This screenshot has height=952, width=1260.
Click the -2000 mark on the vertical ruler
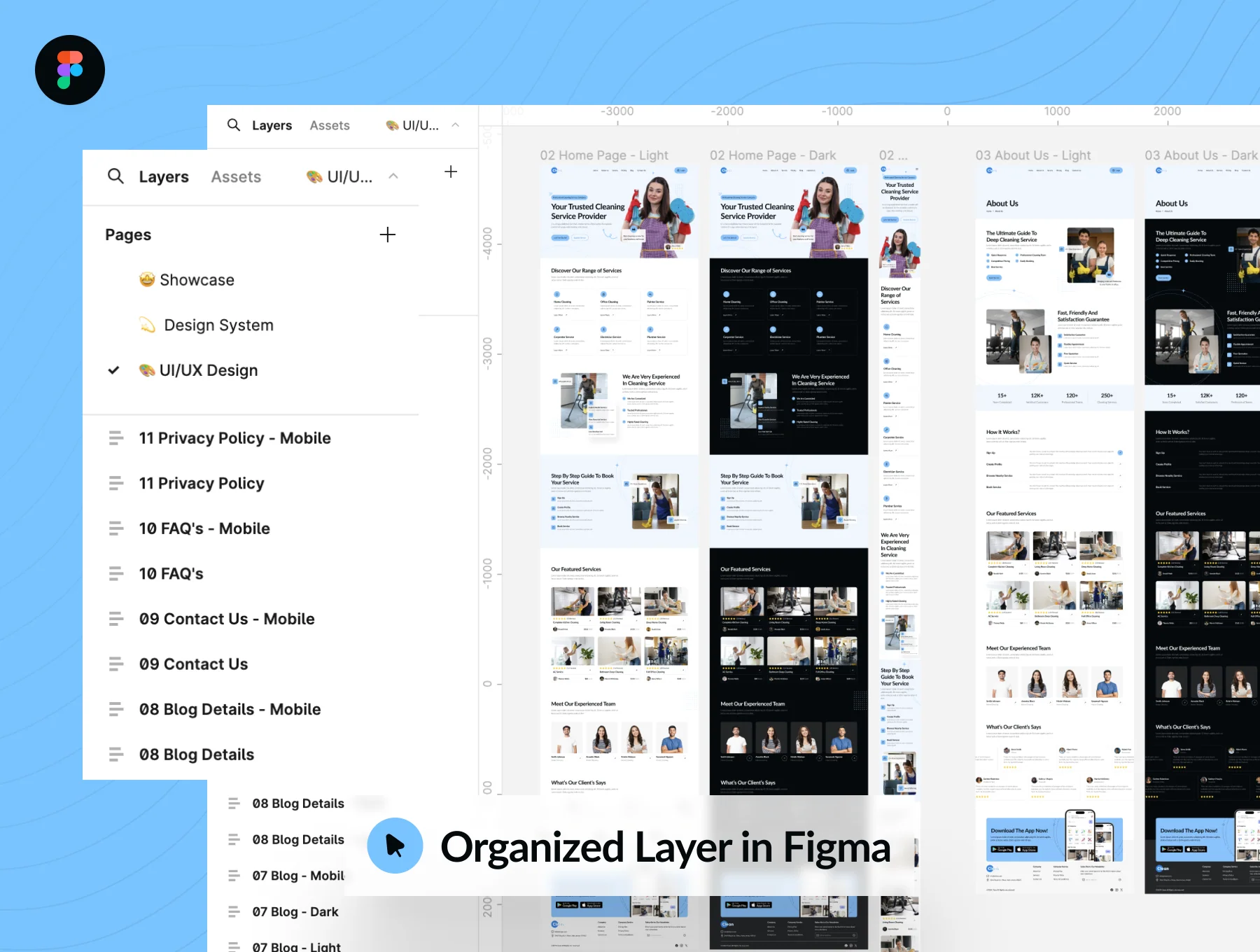487,462
